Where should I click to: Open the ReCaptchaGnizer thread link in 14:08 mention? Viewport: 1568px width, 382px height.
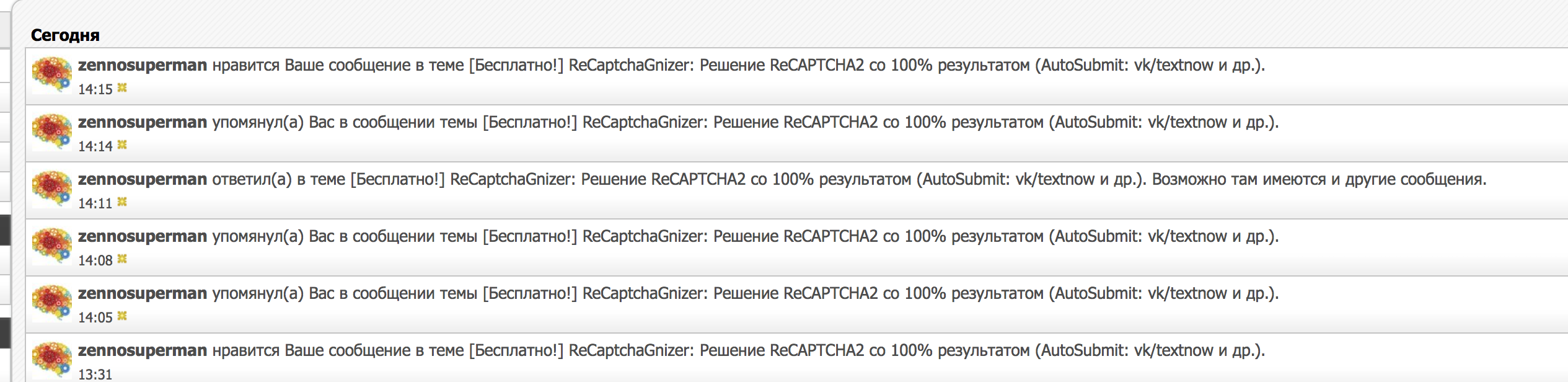880,236
